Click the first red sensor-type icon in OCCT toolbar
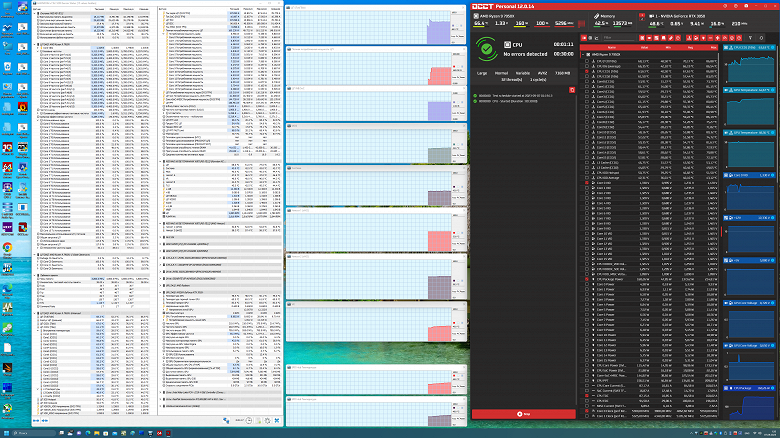 pyautogui.click(x=642, y=38)
